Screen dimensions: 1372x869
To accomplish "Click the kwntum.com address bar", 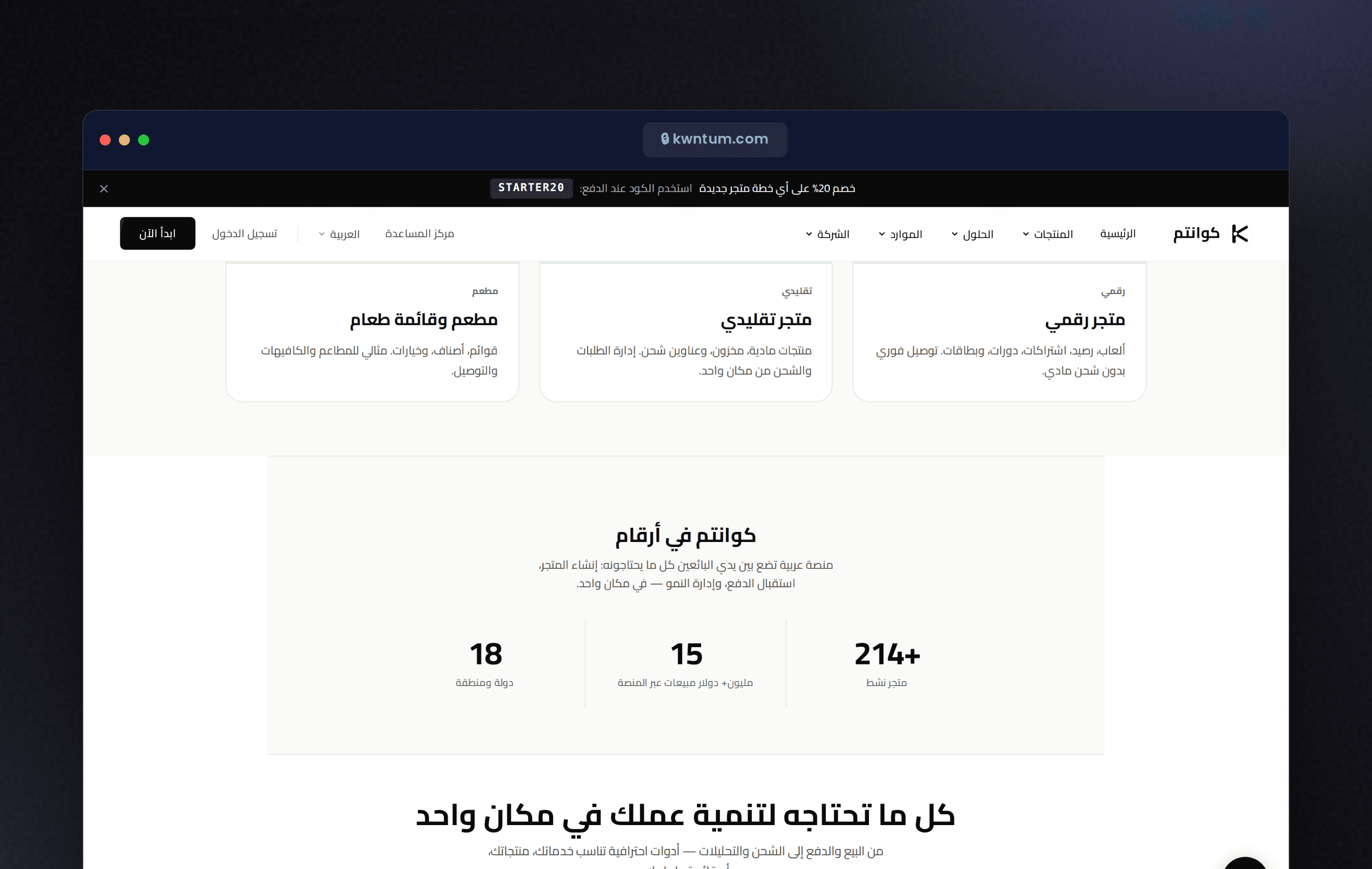I will point(715,139).
